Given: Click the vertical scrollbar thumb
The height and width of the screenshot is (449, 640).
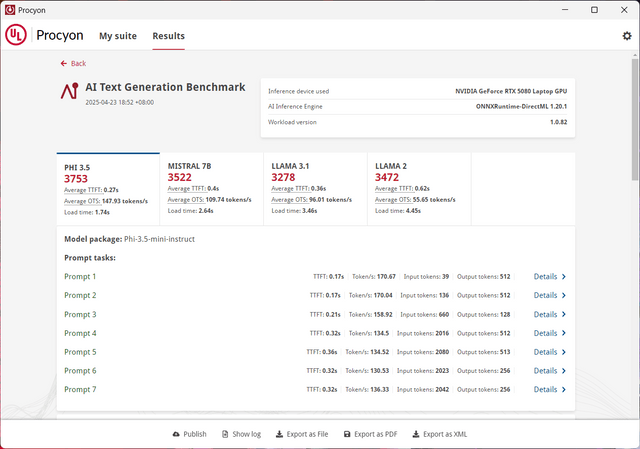Looking at the screenshot, I should point(635,119).
